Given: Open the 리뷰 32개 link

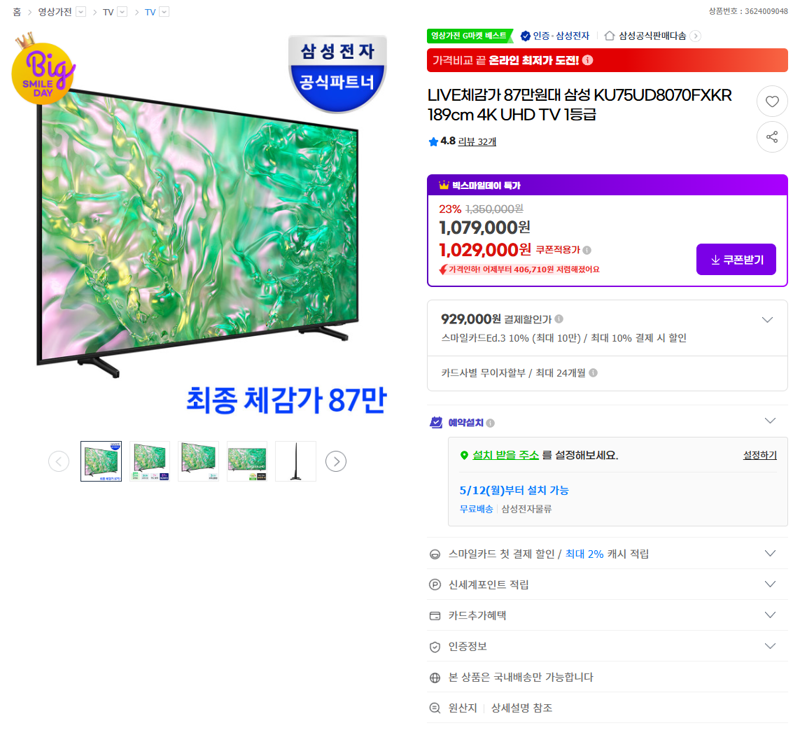Looking at the screenshot, I should coord(477,141).
